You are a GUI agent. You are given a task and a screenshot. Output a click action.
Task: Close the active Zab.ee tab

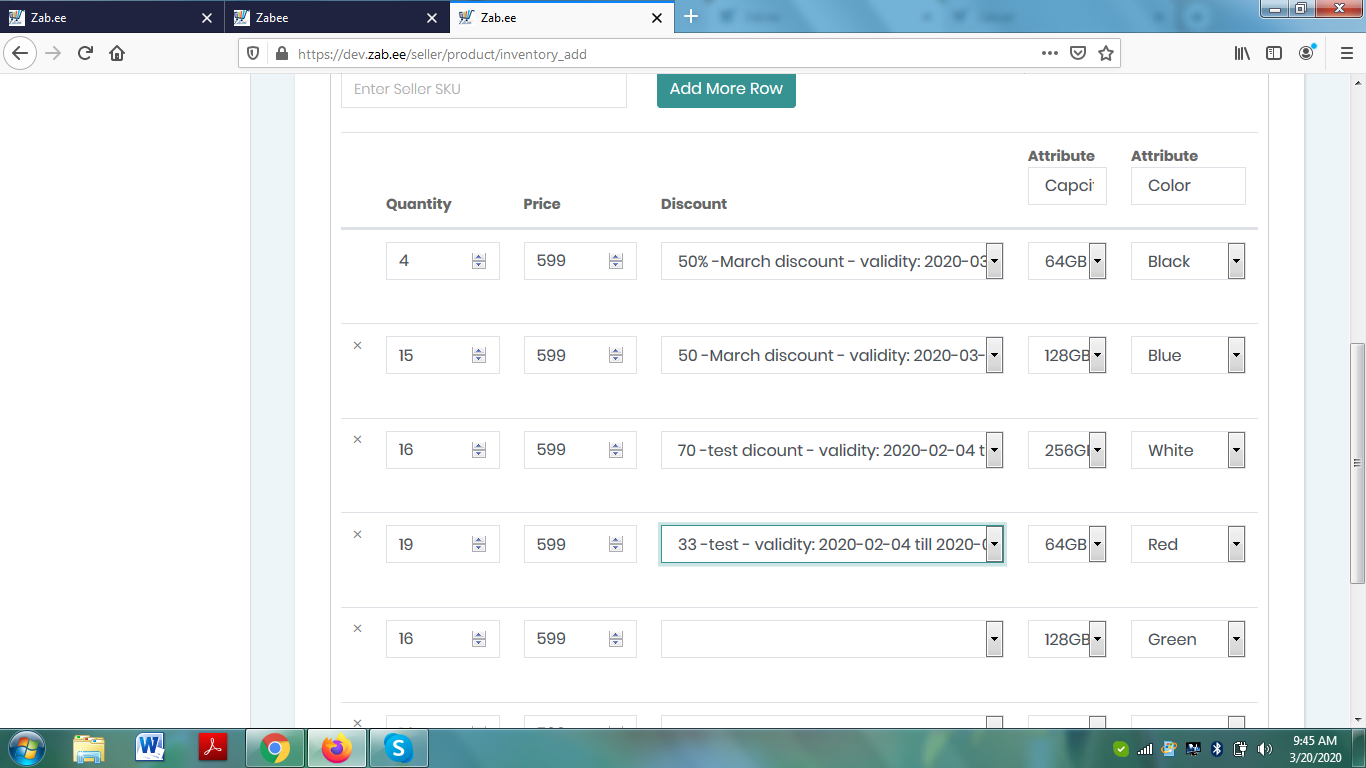(x=657, y=17)
